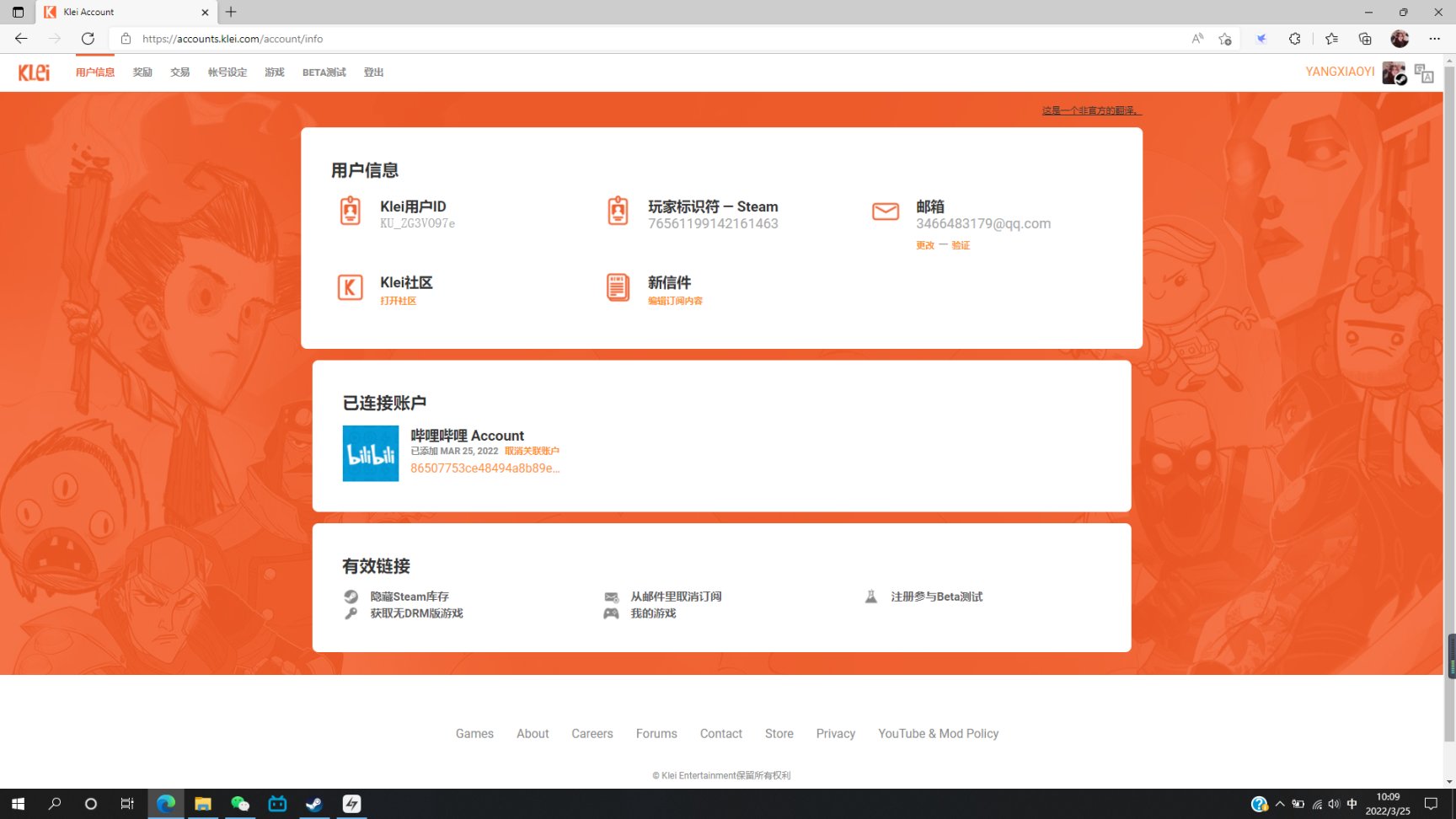This screenshot has width=1456, height=819.
Task: Click the Klei logo in header
Action: 34,72
